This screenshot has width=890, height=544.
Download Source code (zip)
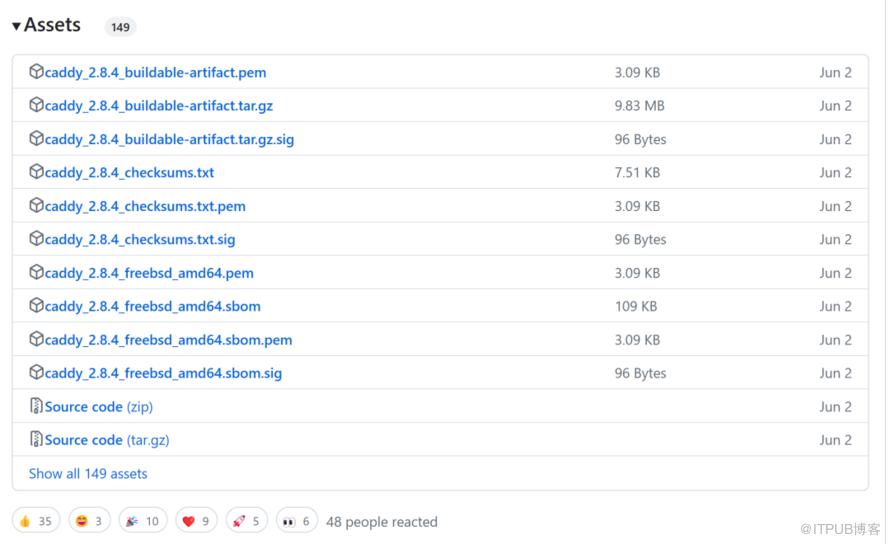(x=99, y=407)
